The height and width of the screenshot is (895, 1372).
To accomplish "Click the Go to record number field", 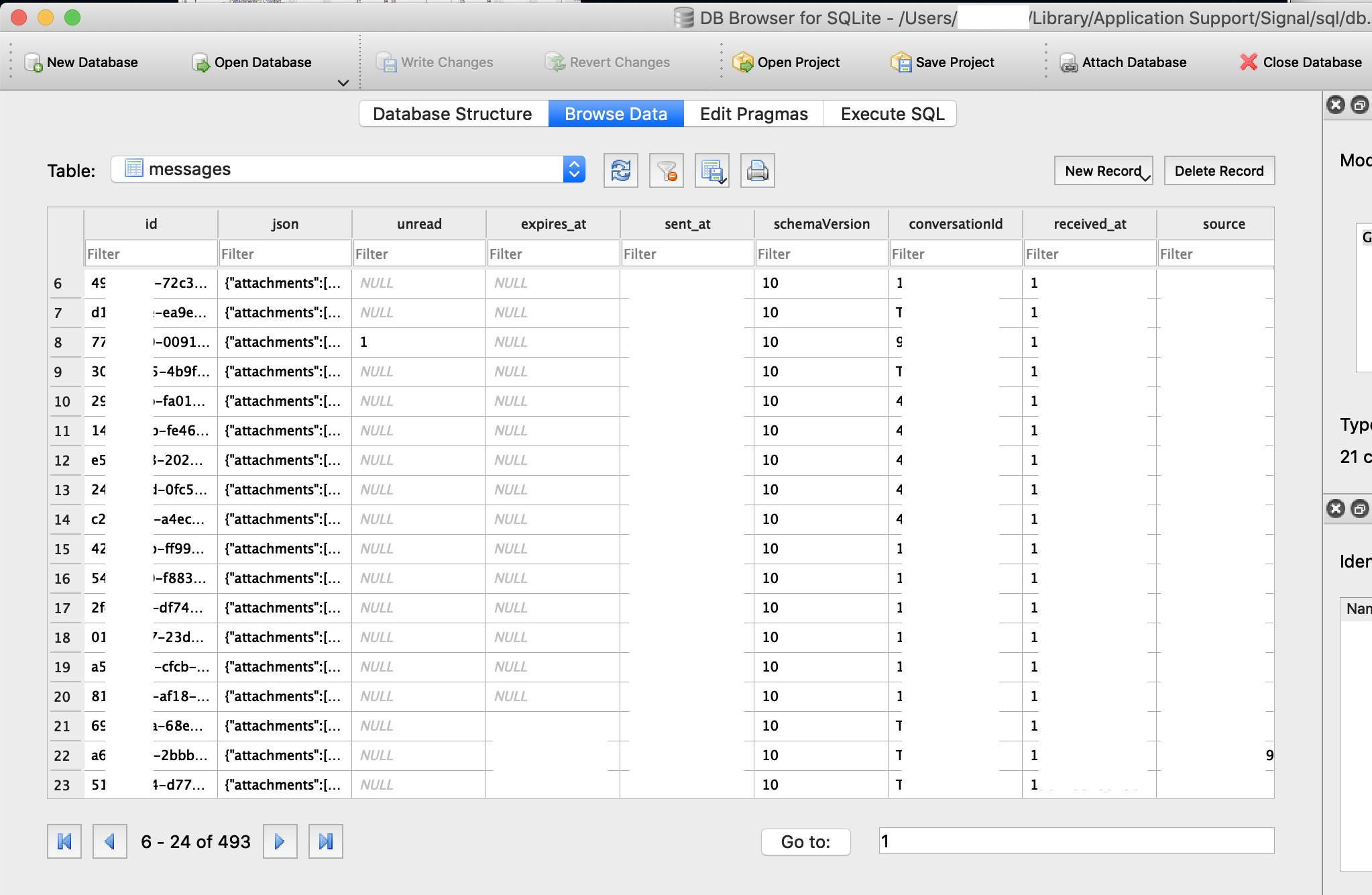I will click(x=1076, y=841).
